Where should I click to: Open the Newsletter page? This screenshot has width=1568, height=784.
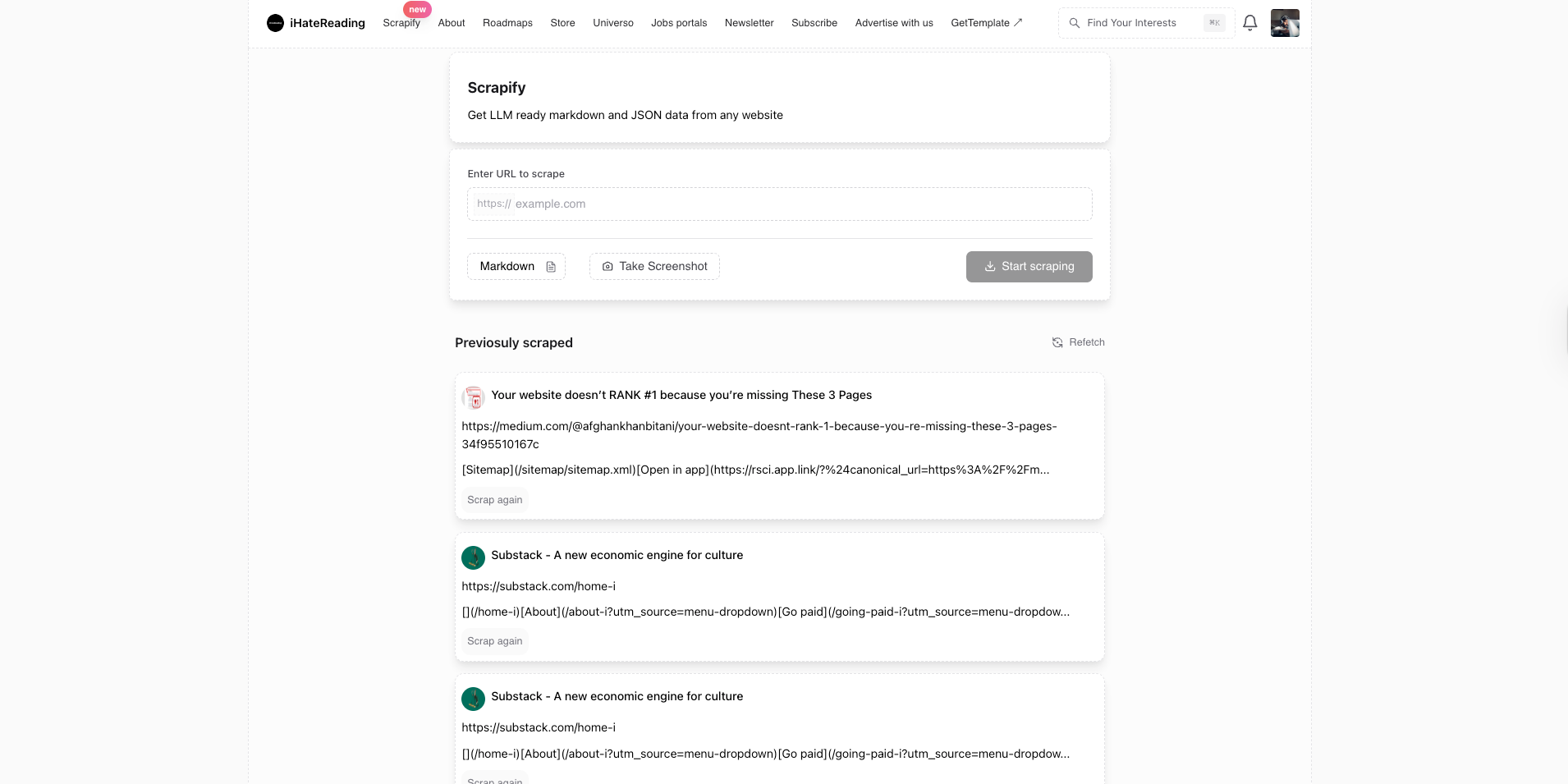click(749, 23)
